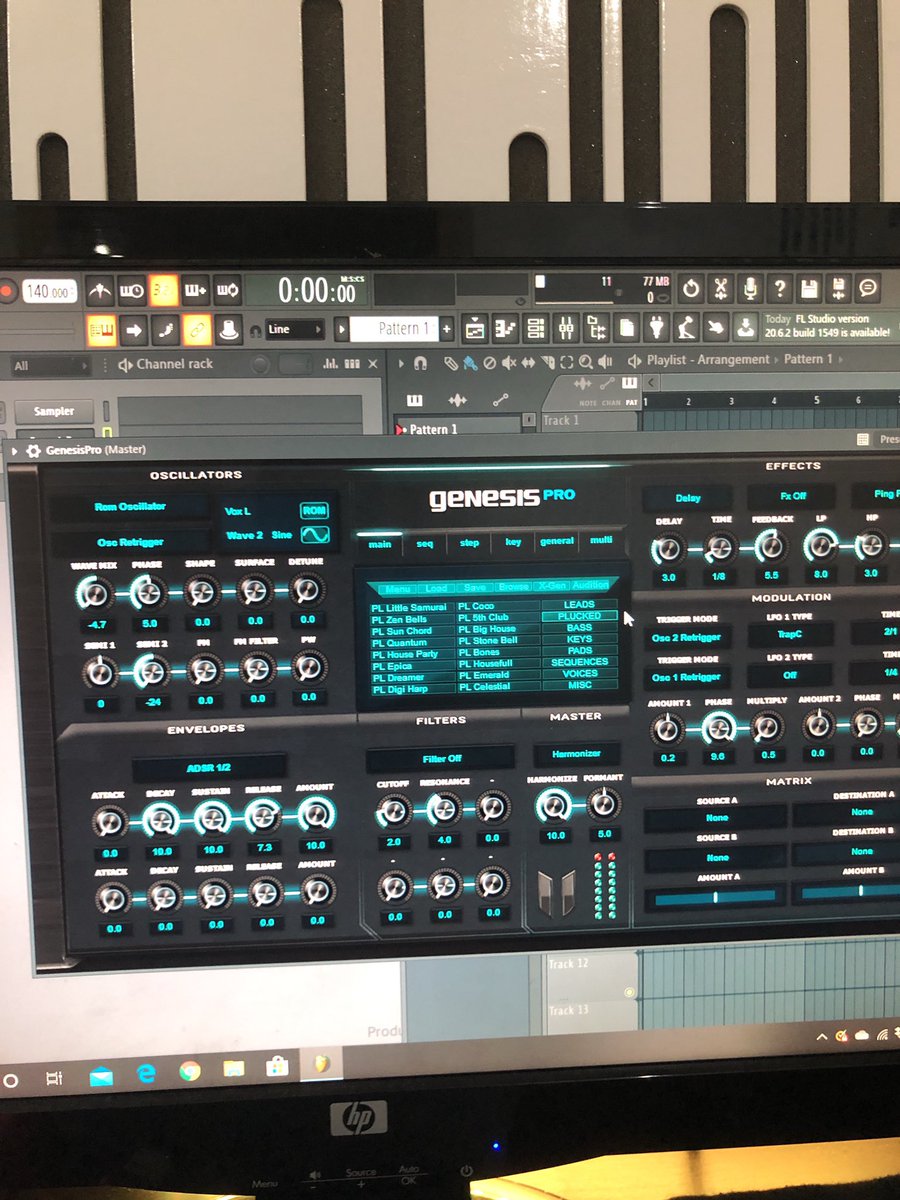
Task: Open the Harmonizer master dropdown
Action: coord(575,753)
